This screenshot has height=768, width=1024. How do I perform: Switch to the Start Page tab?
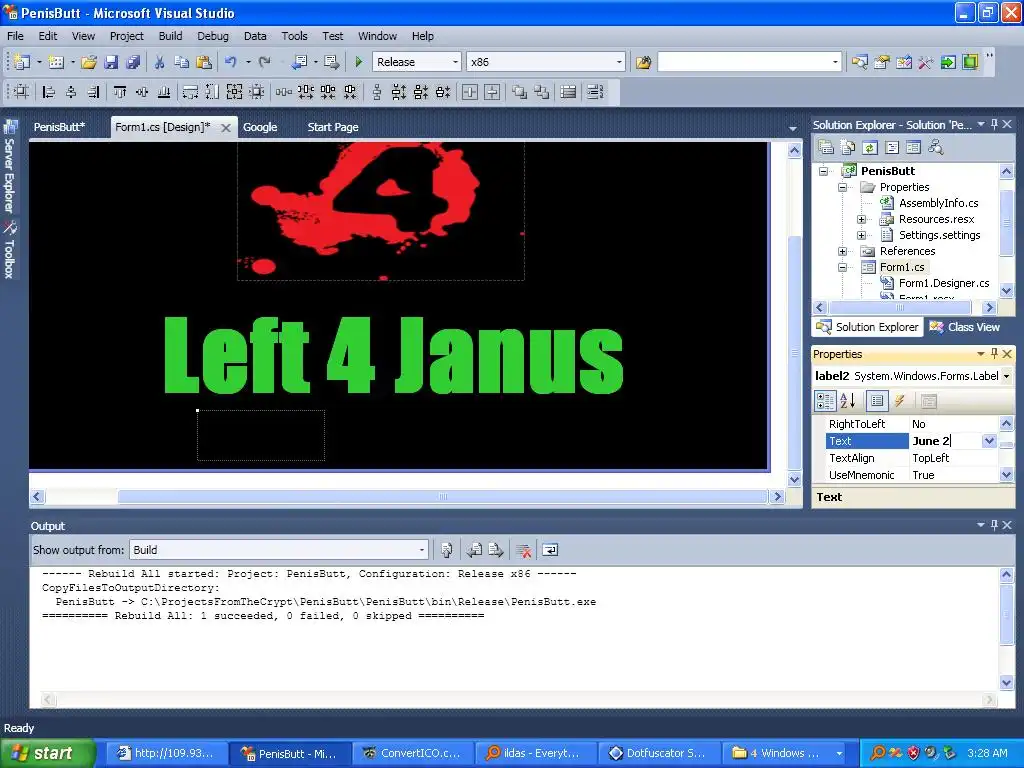[x=333, y=127]
